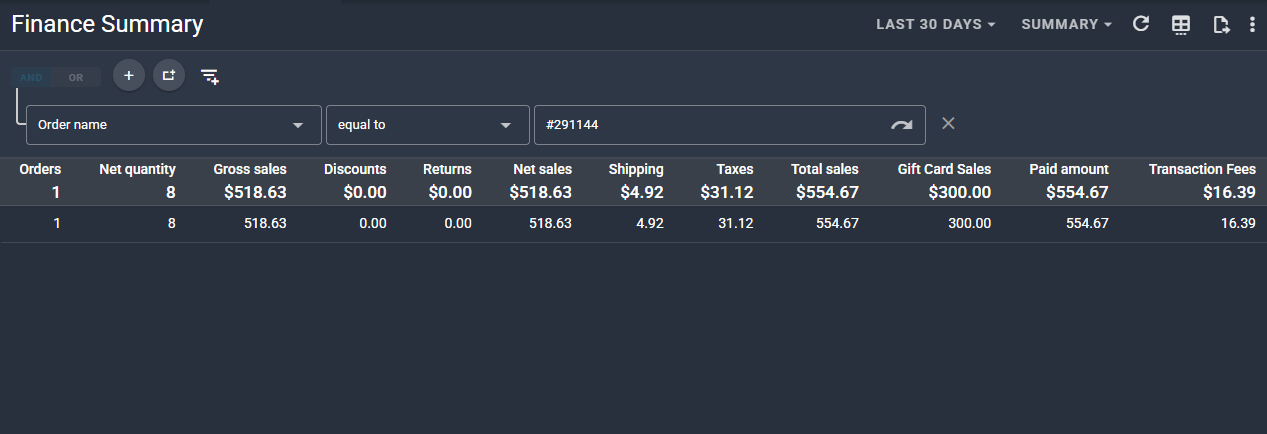Viewport: 1267px width, 434px height.
Task: Click the Total sales column header
Action: [824, 169]
